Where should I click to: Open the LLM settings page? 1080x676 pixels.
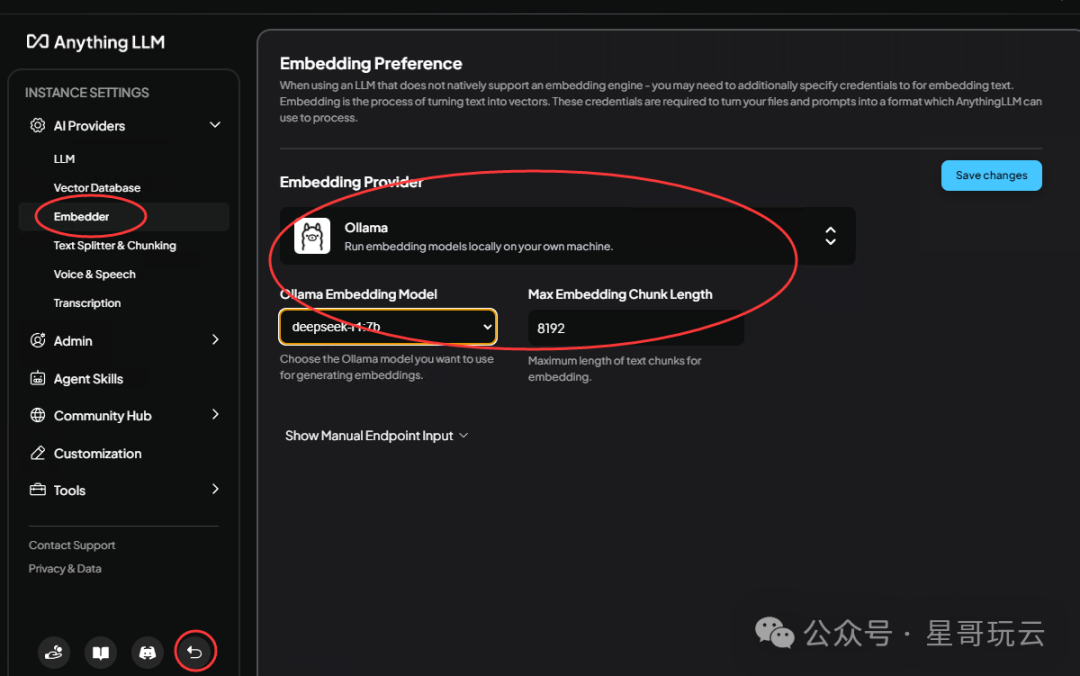coord(64,158)
